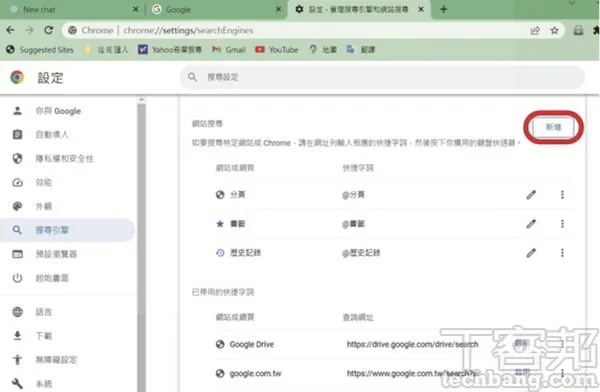The width and height of the screenshot is (600, 392).
Task: Click the Chrome site info icon in address bar
Action: [72, 30]
